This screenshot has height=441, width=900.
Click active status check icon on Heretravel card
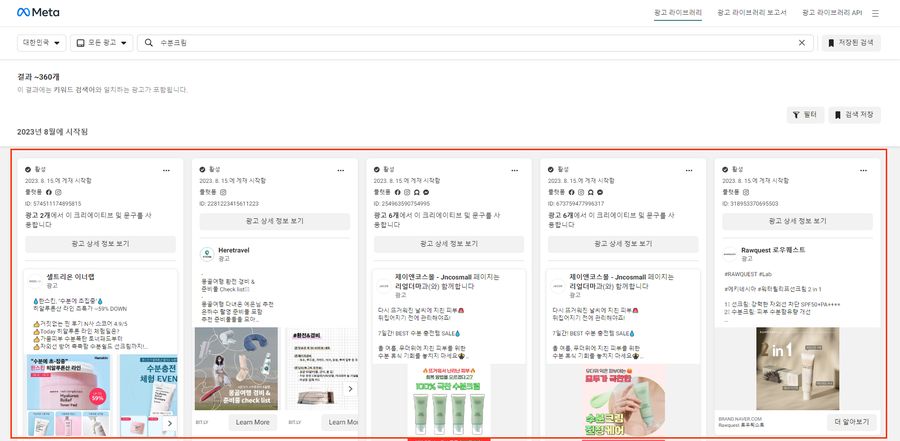coord(202,169)
